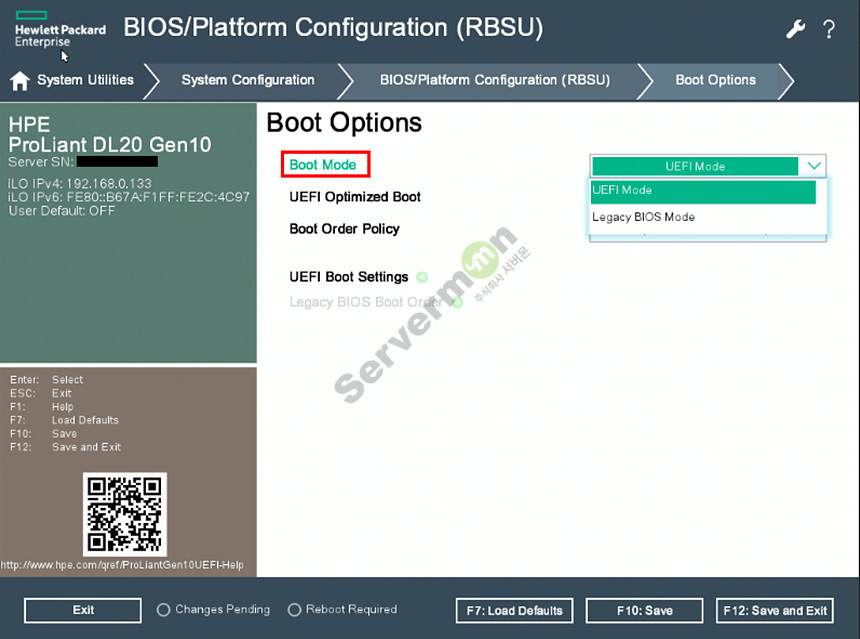Click the home icon beside System Utilities
Screen dimensions: 860x639
[20, 81]
